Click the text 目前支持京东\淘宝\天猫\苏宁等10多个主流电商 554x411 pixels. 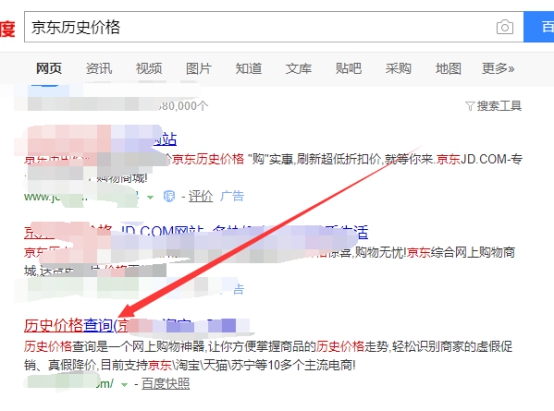(228, 365)
